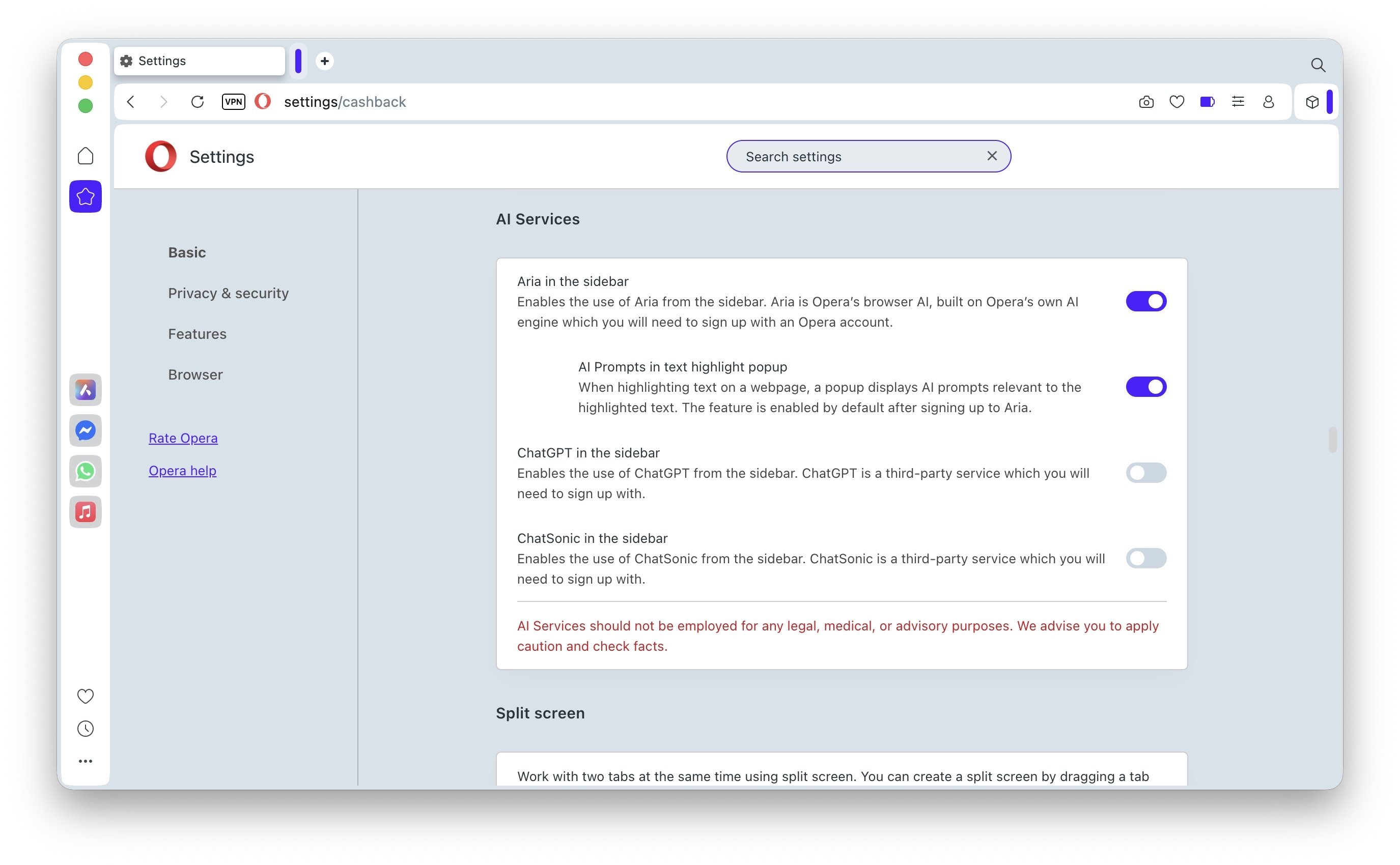Open the Opera help link
Image resolution: width=1400 pixels, height=865 pixels.
(x=182, y=471)
